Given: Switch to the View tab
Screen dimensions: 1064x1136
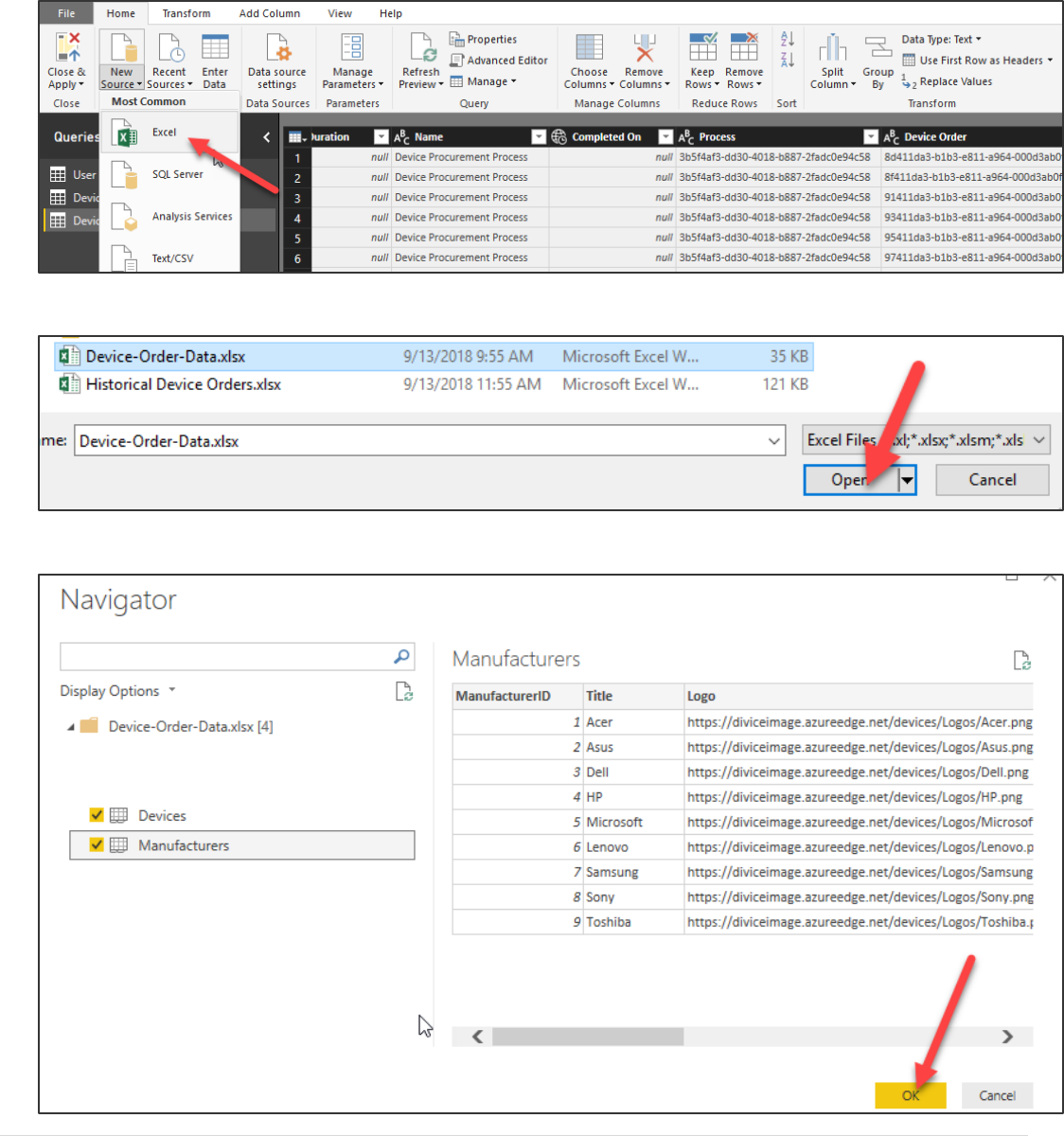Looking at the screenshot, I should coord(340,13).
